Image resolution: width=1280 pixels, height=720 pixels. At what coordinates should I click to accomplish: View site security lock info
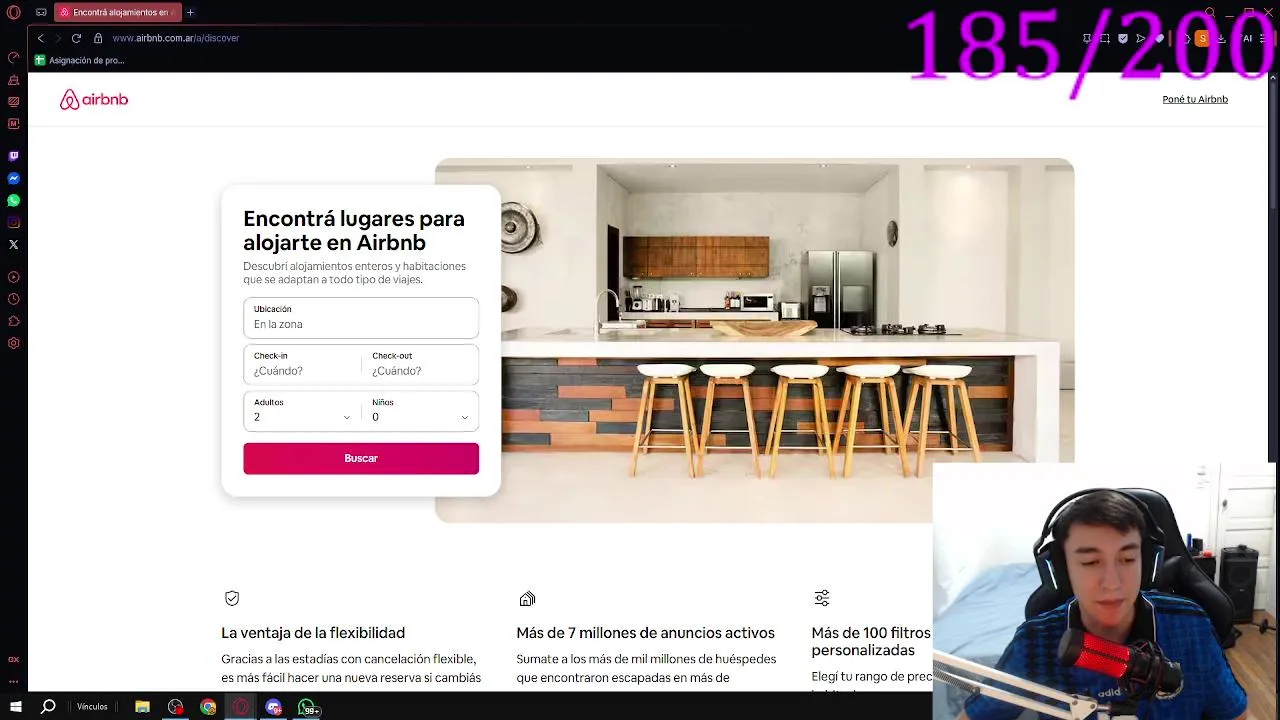[x=98, y=38]
